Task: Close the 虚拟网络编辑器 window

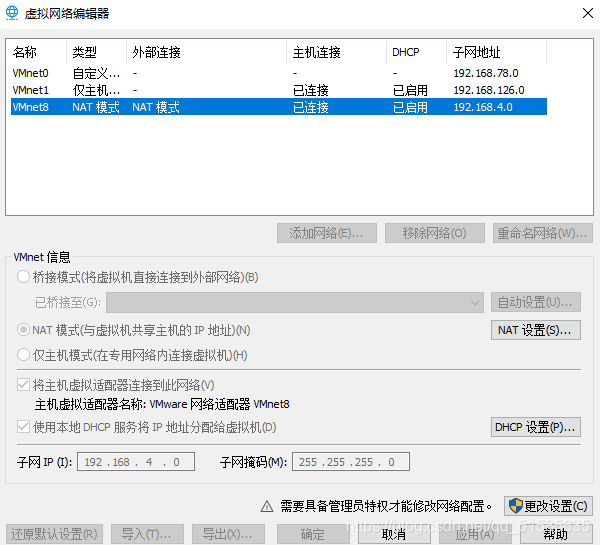Action: click(x=587, y=13)
